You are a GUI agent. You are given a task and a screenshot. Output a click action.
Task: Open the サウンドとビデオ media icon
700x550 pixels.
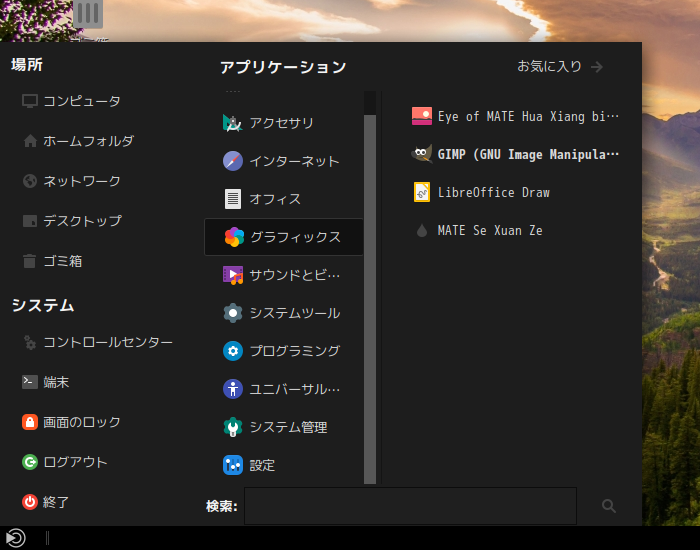[233, 275]
